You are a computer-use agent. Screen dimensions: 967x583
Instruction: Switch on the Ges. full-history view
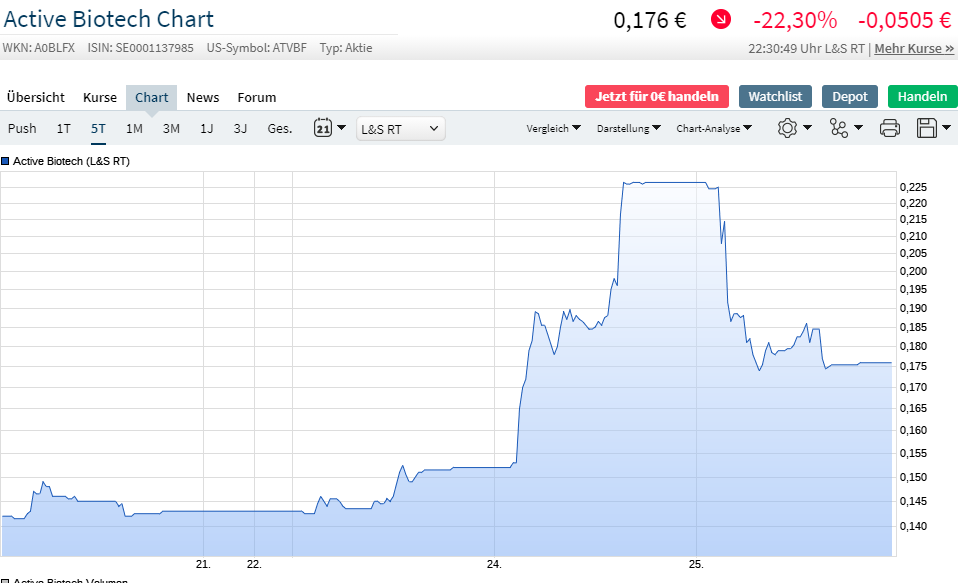click(x=279, y=128)
